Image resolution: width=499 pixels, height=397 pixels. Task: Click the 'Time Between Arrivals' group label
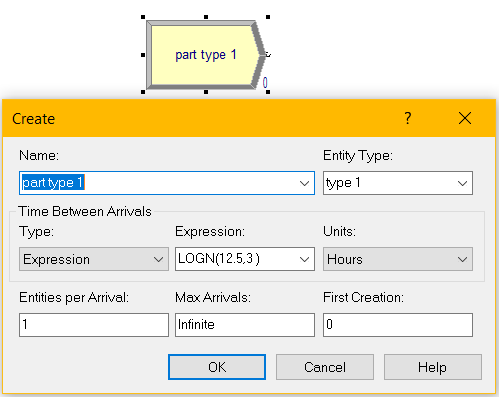click(x=85, y=211)
